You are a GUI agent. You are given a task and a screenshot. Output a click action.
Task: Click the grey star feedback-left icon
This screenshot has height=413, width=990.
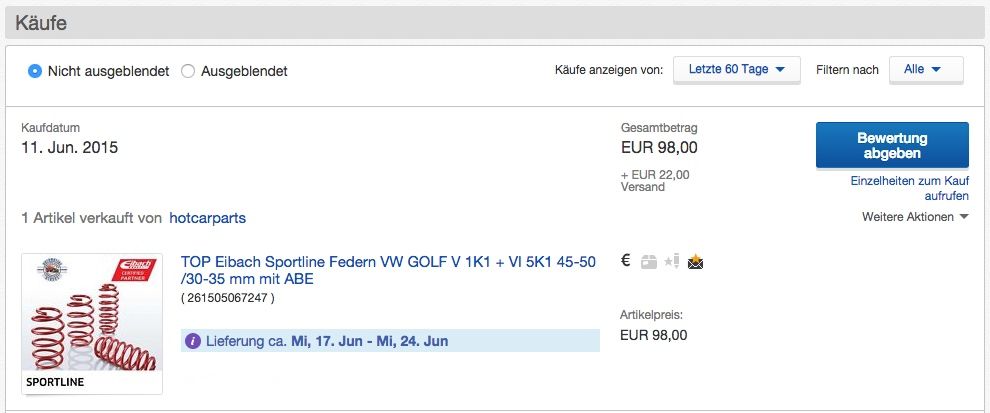(672, 261)
